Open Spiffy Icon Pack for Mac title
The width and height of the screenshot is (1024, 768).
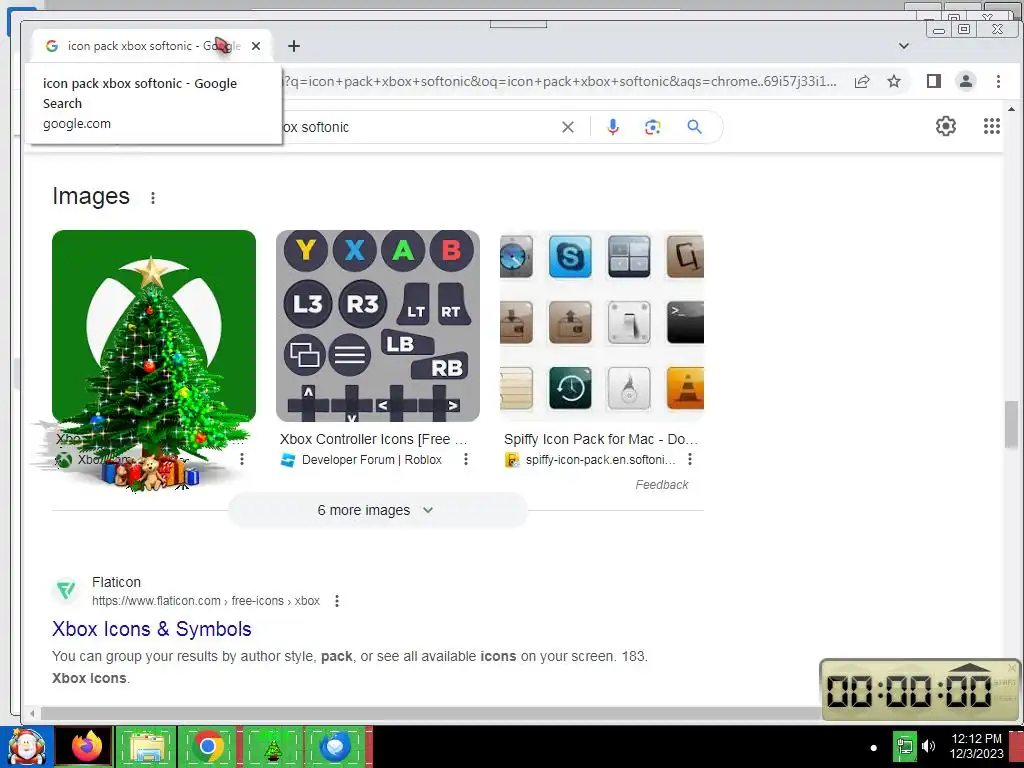(601, 439)
